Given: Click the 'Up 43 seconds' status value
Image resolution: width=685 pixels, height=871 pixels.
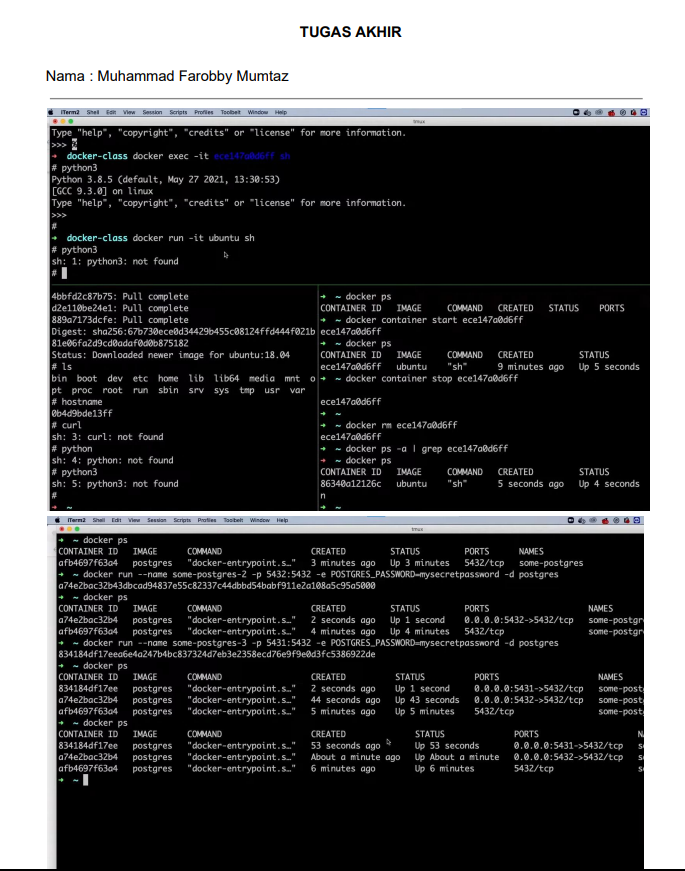Looking at the screenshot, I should point(427,700).
